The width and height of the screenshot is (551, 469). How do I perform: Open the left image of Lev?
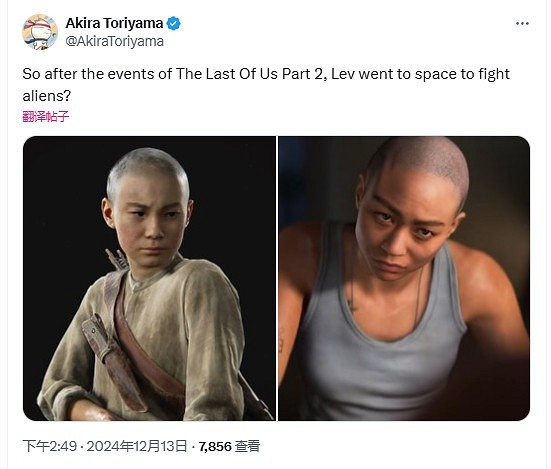point(149,278)
